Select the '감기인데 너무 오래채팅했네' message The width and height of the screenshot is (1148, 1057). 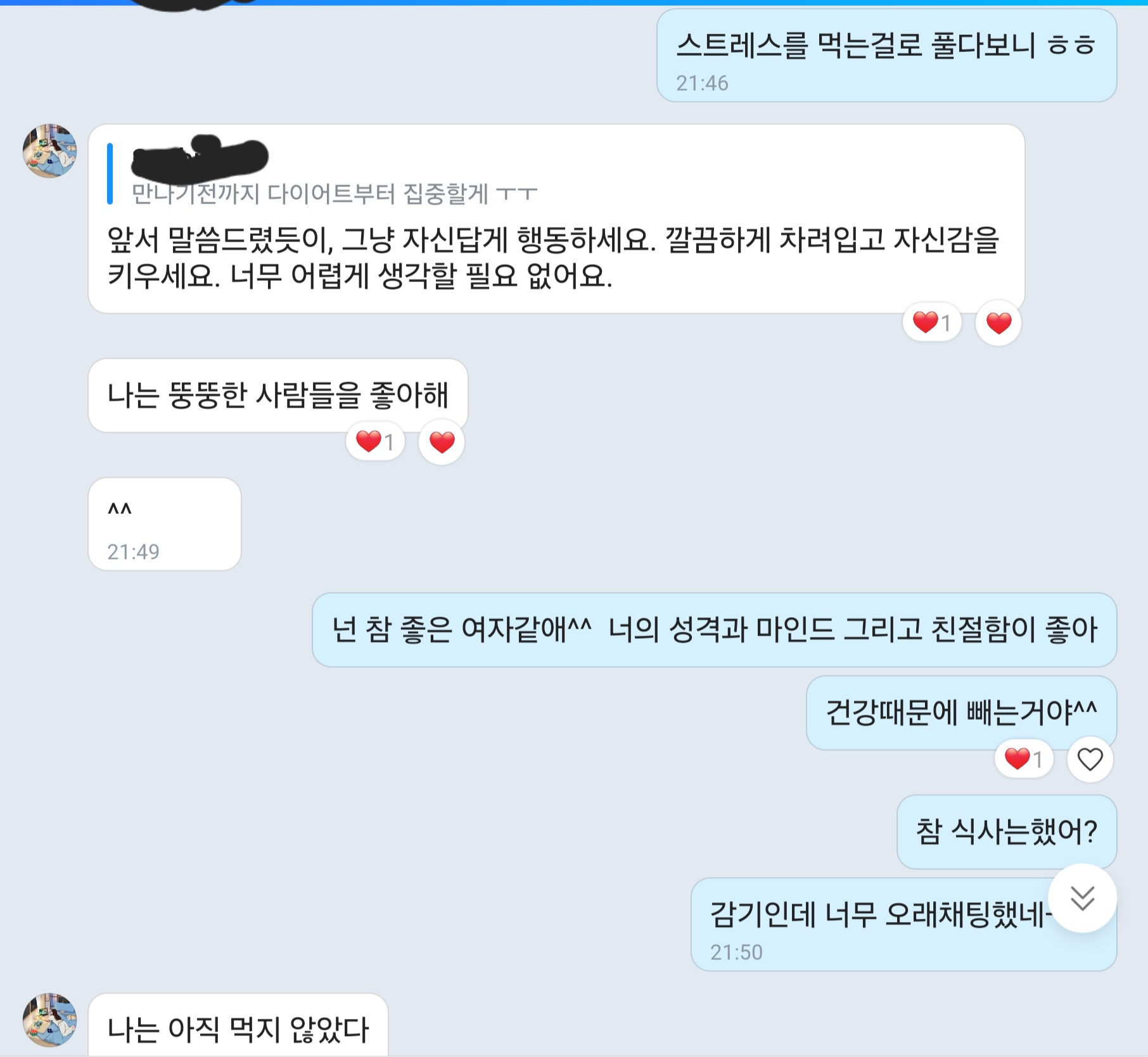click(x=903, y=925)
